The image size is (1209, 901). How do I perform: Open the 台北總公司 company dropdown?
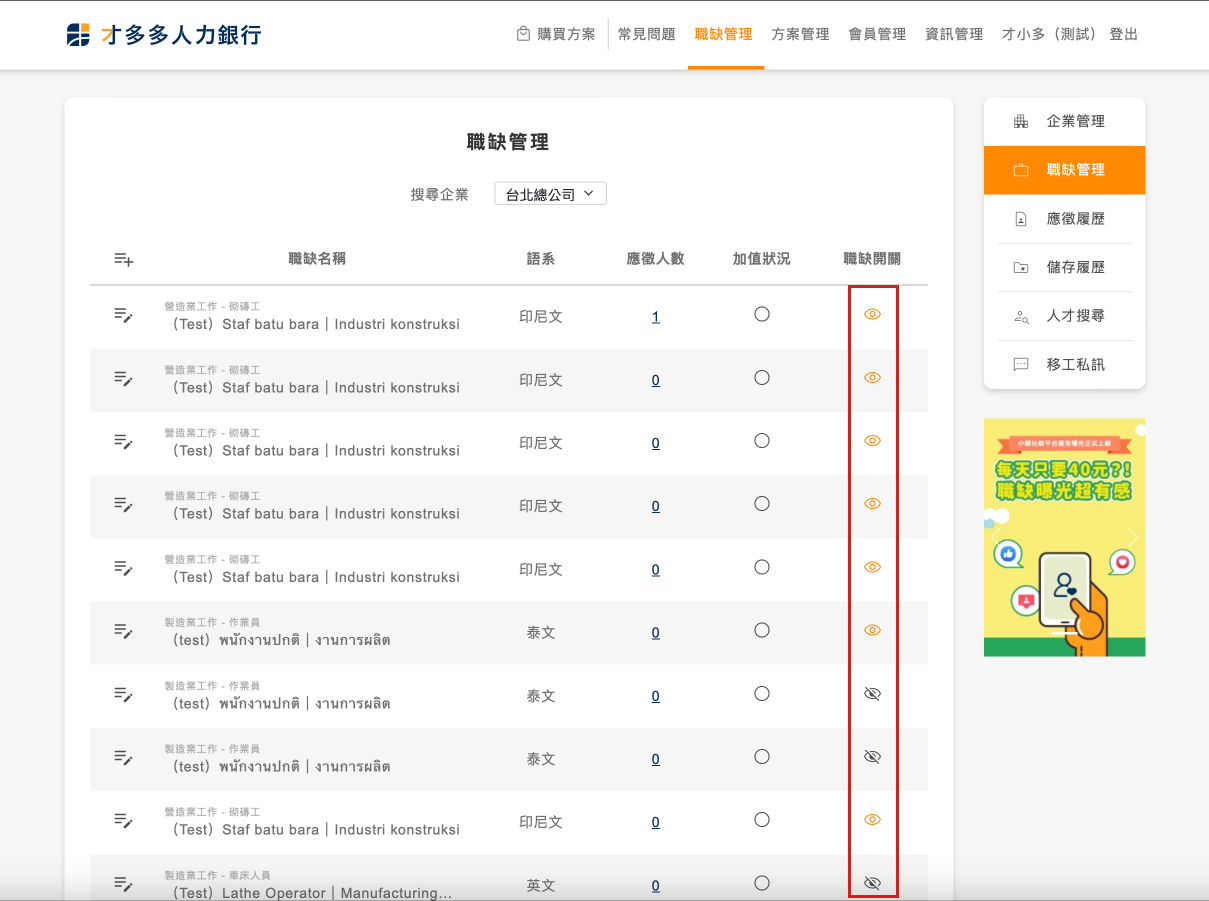tap(550, 194)
